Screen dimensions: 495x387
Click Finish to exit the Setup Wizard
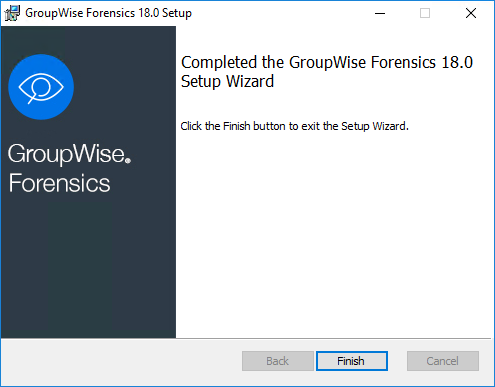pyautogui.click(x=352, y=361)
